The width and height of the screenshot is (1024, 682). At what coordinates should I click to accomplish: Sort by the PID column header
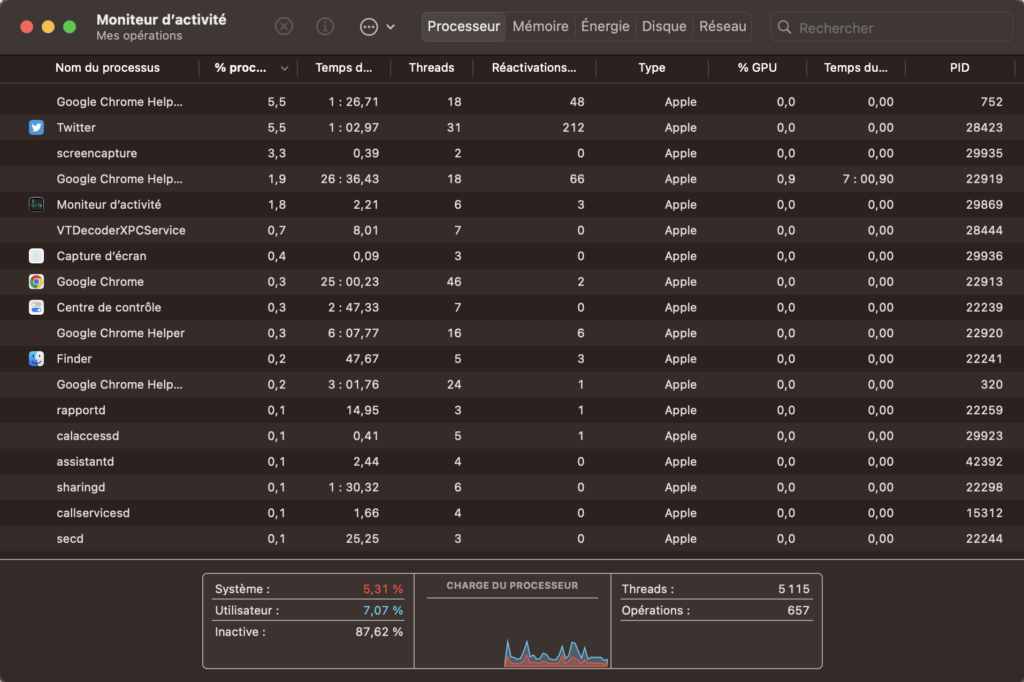tap(959, 67)
